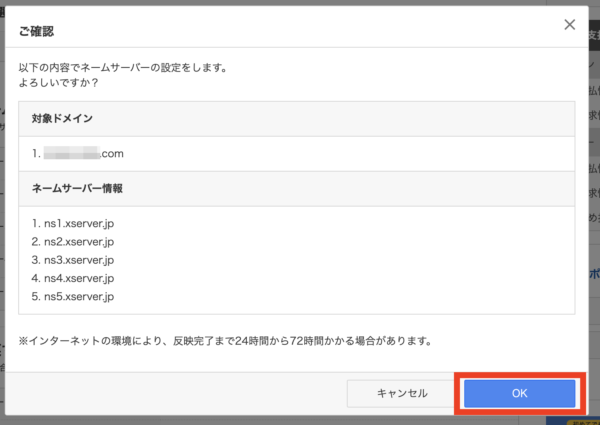Select the ns5.xserver.jp nameserver entry
Screen dimensions: 600x425
click(73, 296)
